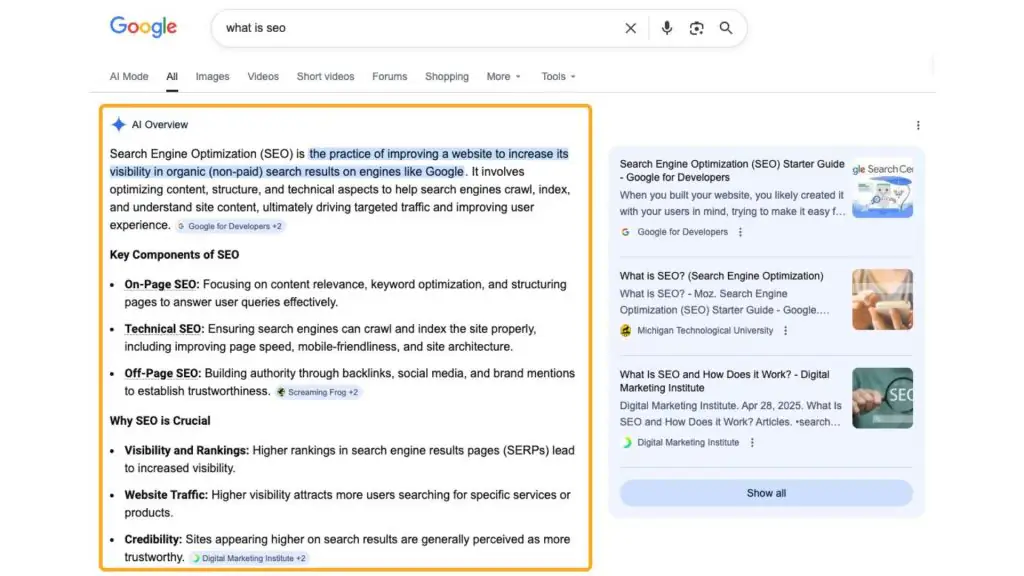This screenshot has width=1024, height=576.
Task: Click the Google logo
Action: [143, 27]
